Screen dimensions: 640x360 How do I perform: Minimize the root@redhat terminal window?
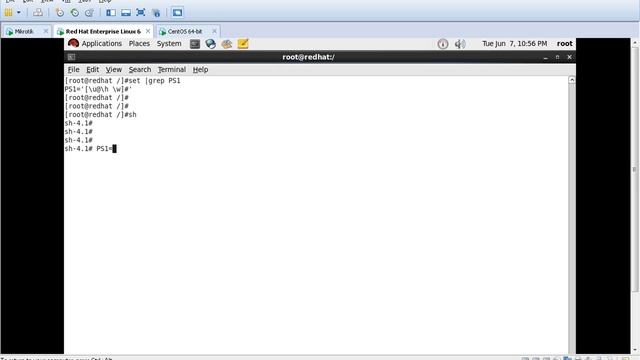pos(546,57)
